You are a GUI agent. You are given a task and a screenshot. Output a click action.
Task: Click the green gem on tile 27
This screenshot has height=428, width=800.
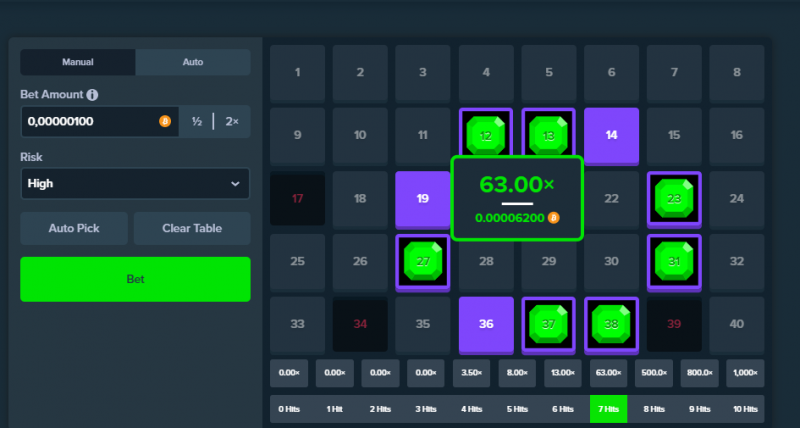423,261
